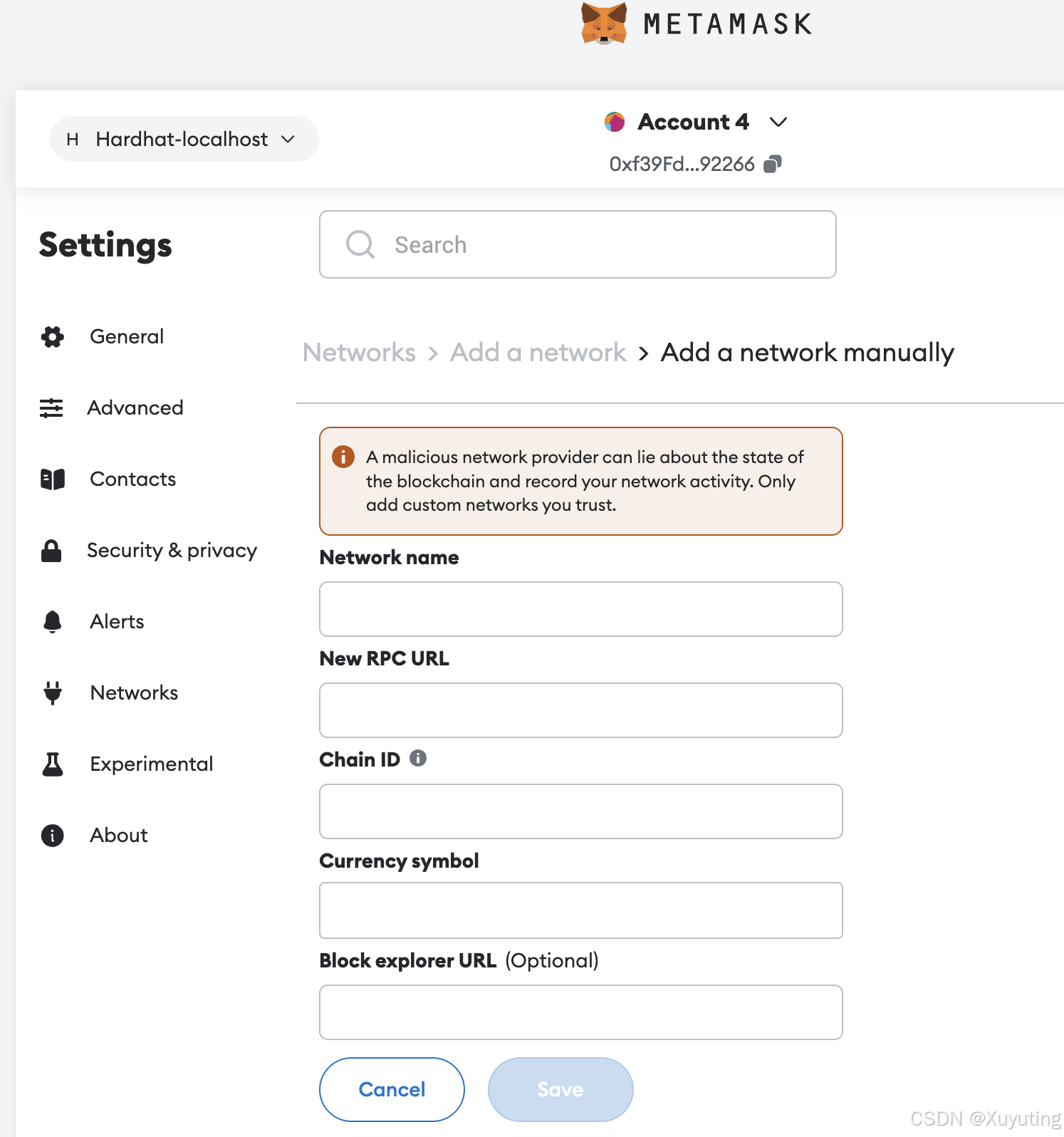Click the Settings page title

click(105, 245)
